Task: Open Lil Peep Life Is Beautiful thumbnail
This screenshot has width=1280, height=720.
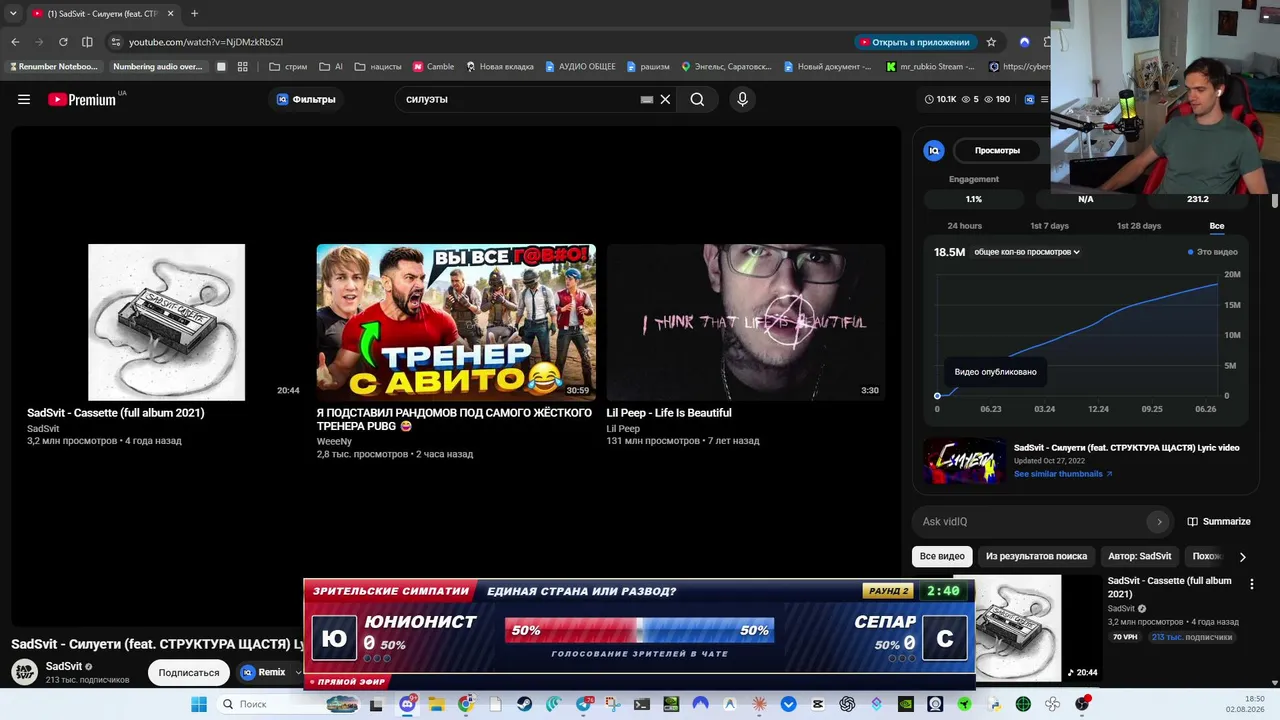Action: 745,322
